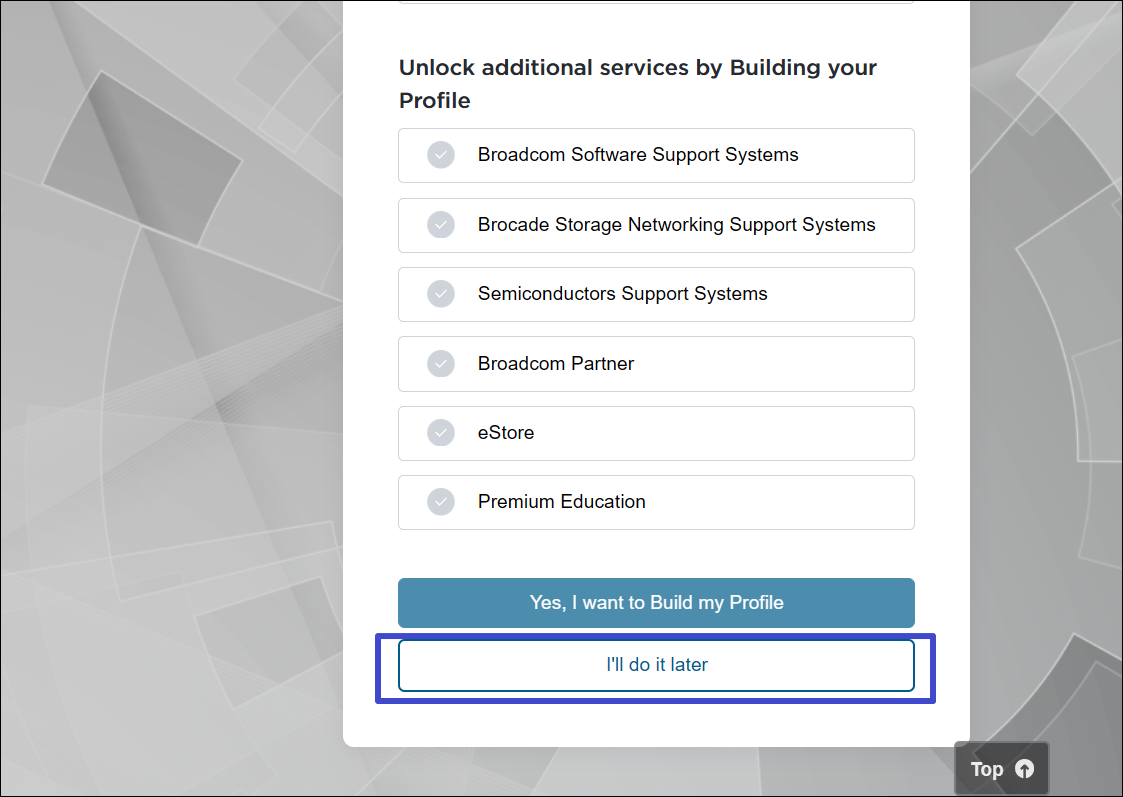Screen dimensions: 1123x797
Task: Click the checkmark circle next to Brocade Storage Networking
Action: click(441, 225)
